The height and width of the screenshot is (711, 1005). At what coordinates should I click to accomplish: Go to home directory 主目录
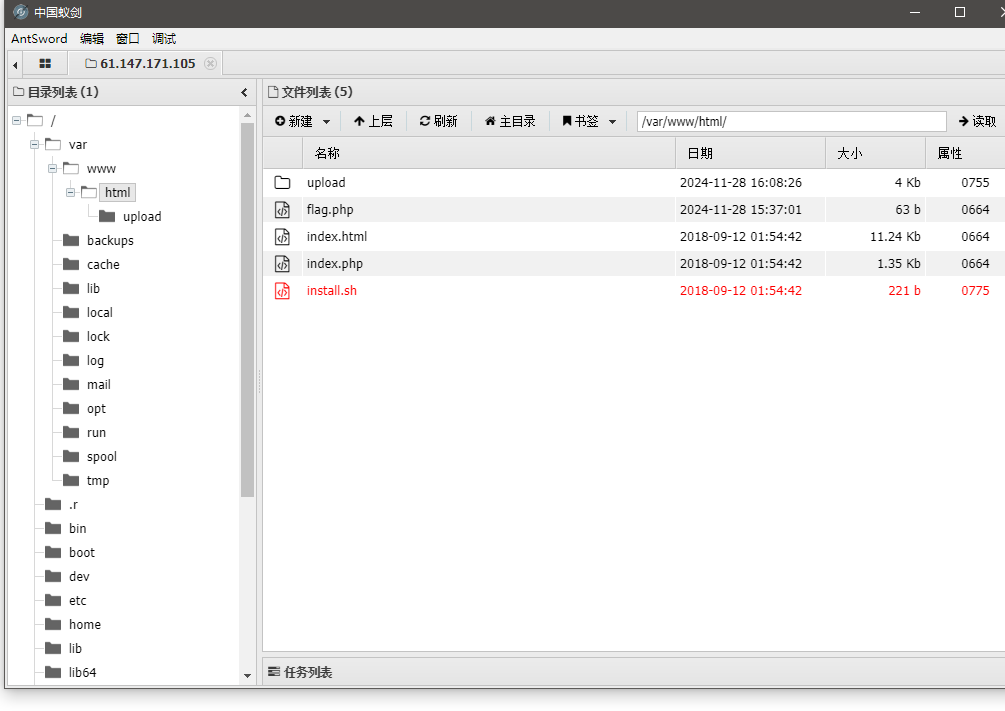coord(510,121)
